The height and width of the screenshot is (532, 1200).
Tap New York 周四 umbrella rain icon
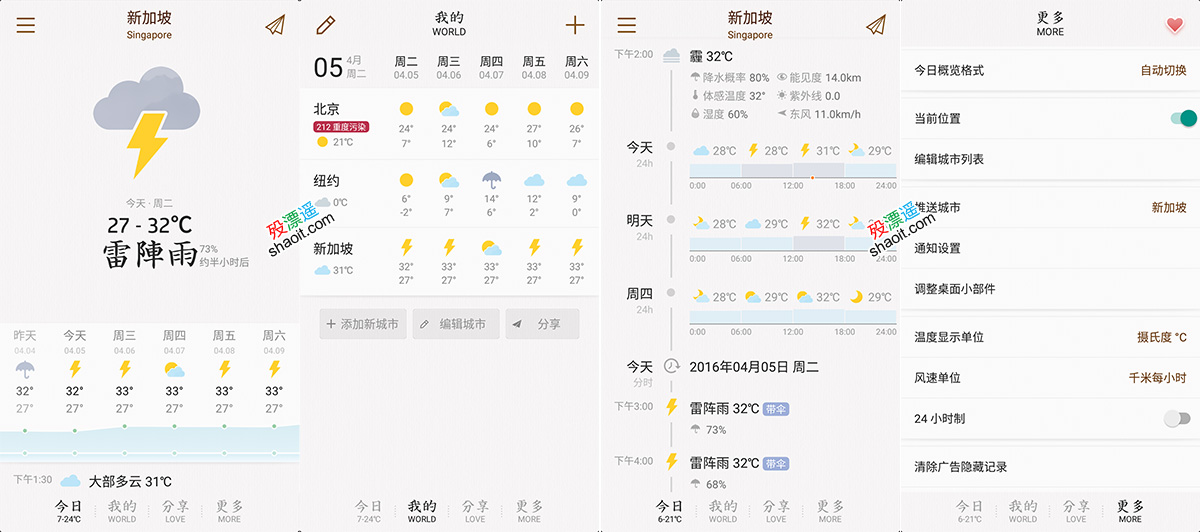point(491,180)
